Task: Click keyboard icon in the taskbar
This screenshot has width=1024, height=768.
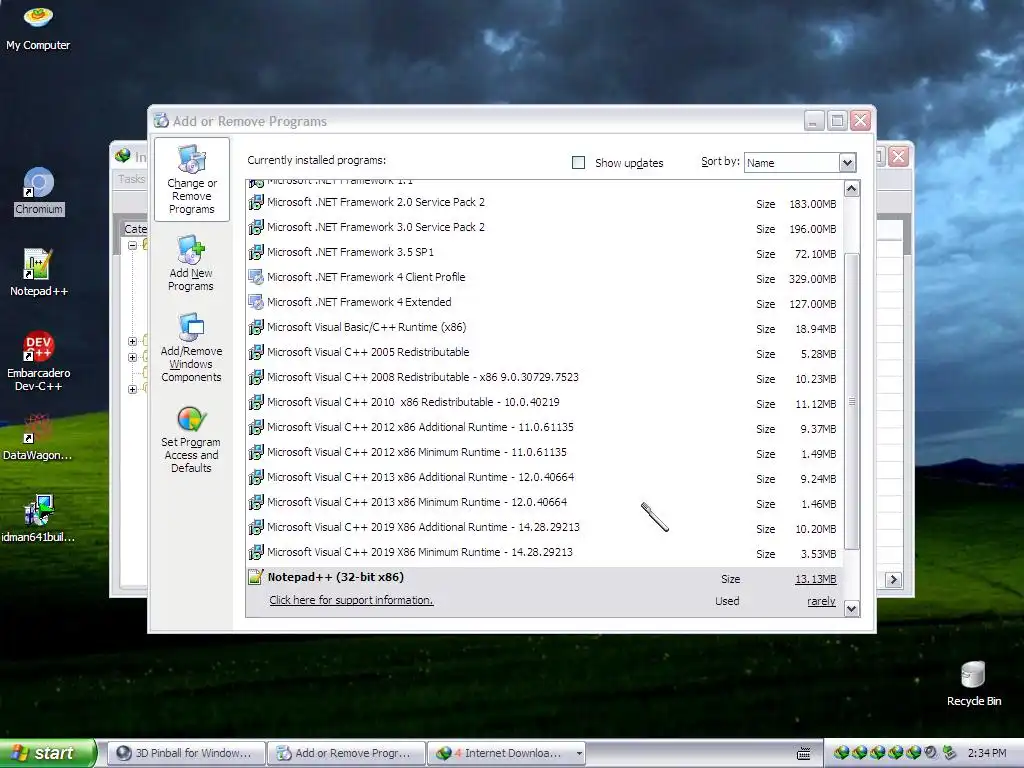Action: [x=804, y=754]
